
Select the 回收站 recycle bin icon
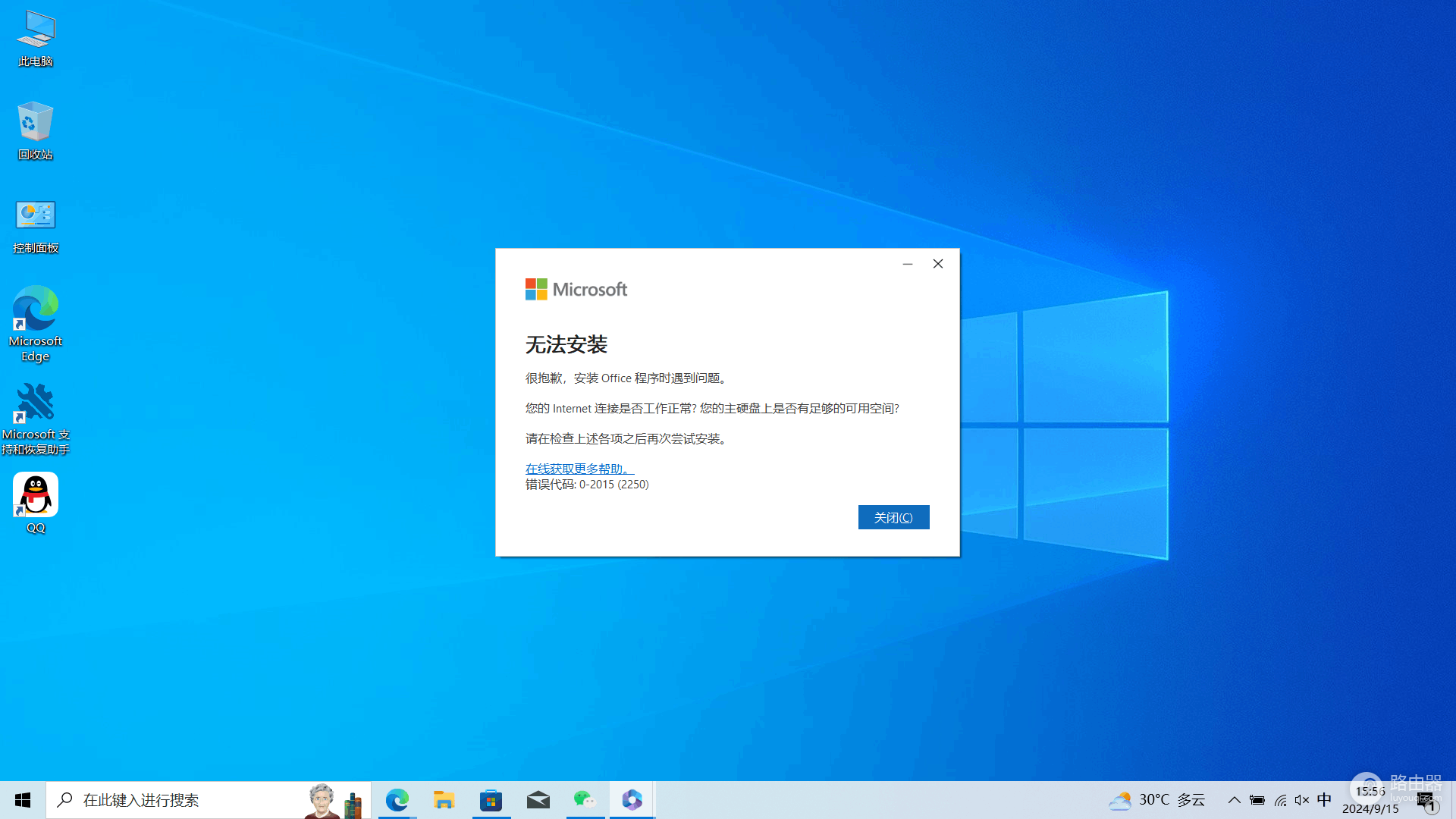click(x=36, y=130)
